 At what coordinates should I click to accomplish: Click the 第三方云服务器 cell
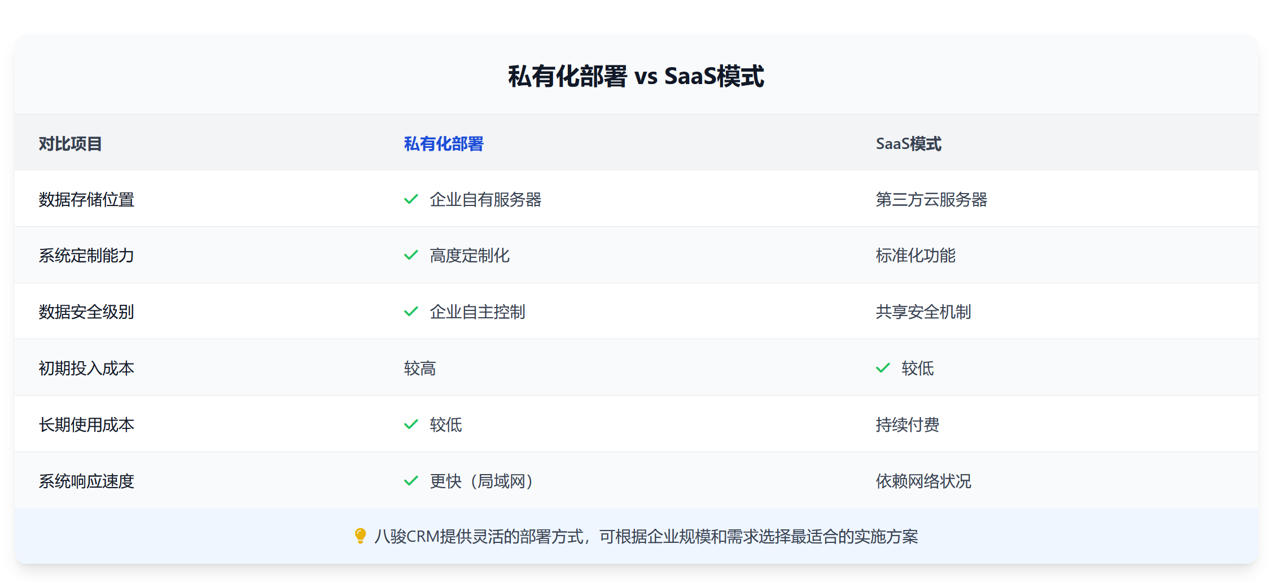click(x=931, y=200)
